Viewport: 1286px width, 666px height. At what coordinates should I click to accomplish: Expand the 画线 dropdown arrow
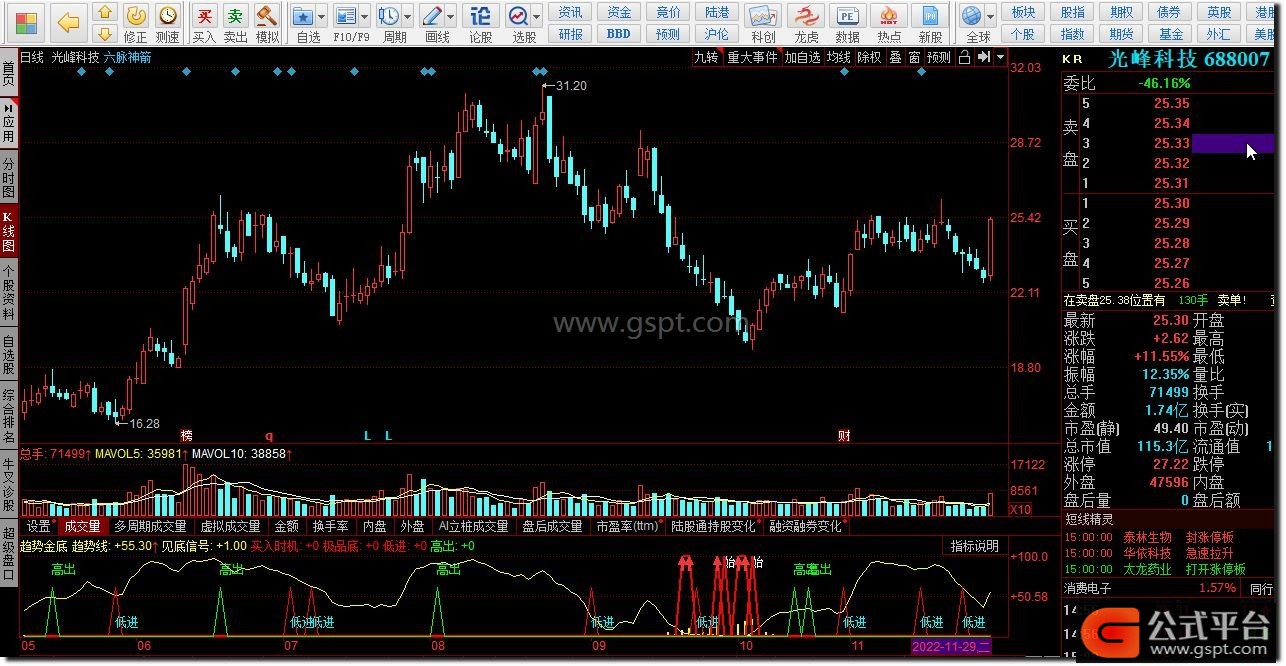pyautogui.click(x=451, y=17)
